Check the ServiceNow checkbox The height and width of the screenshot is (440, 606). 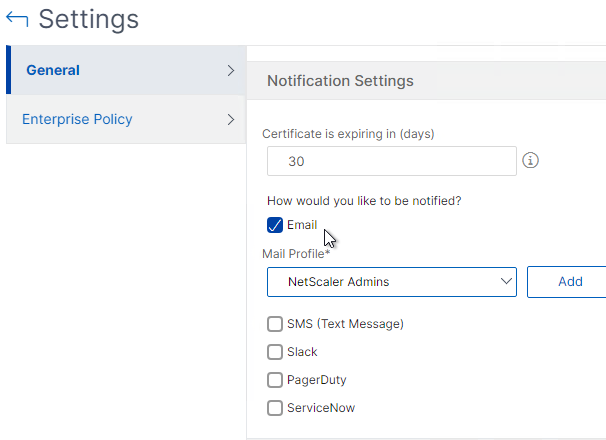[275, 408]
